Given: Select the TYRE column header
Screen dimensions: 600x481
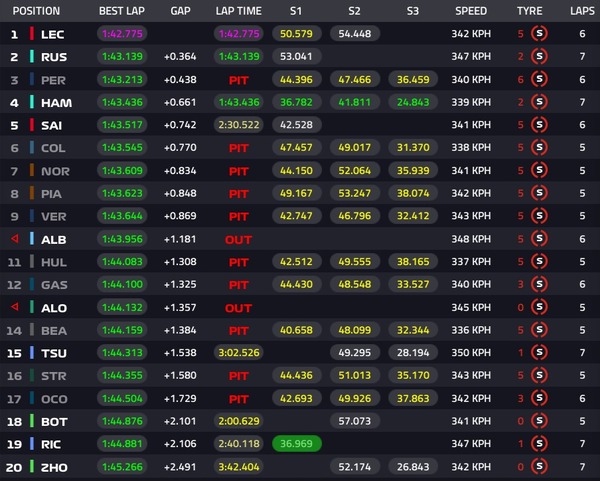Looking at the screenshot, I should [529, 11].
